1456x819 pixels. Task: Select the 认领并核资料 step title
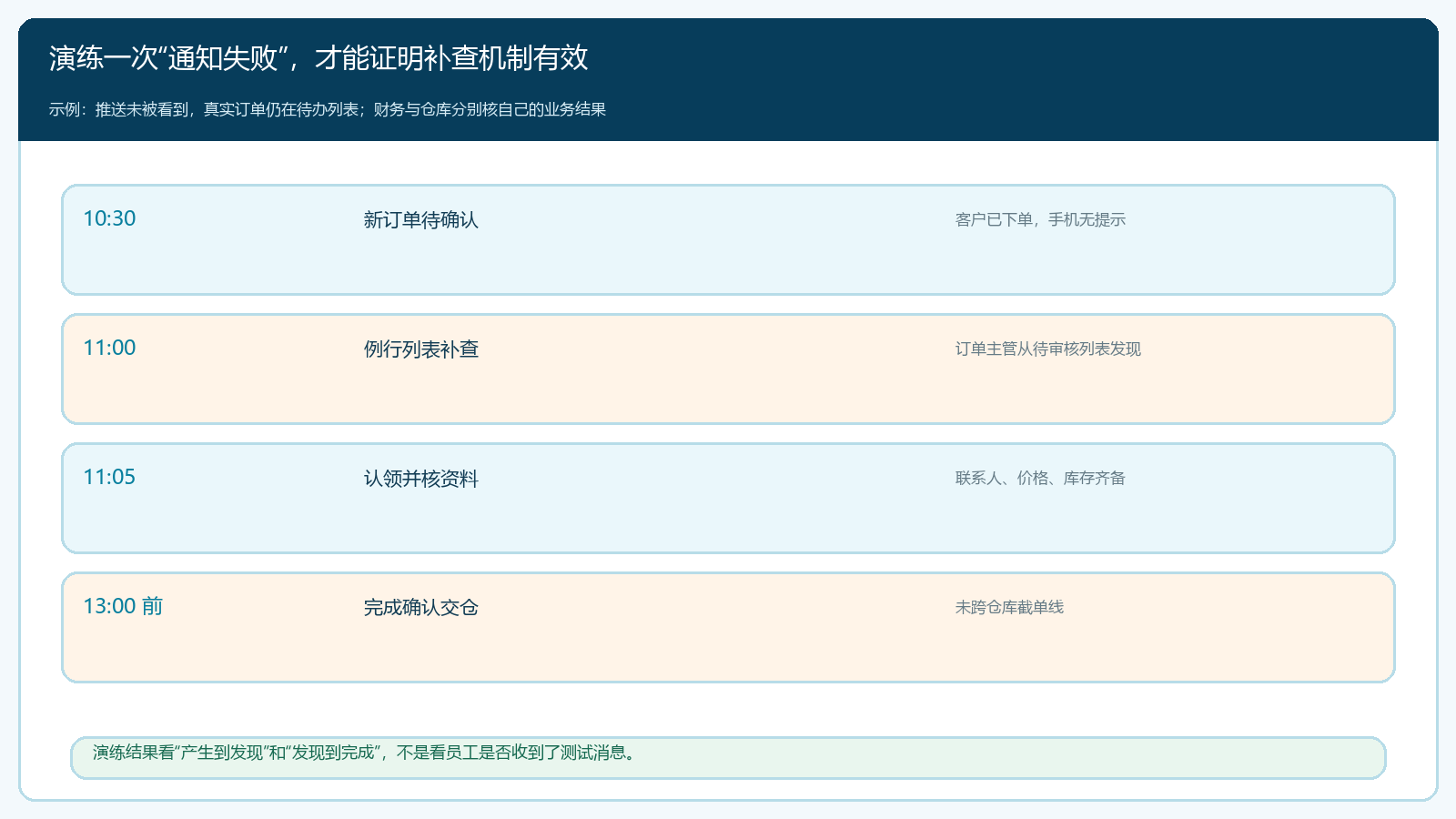pos(420,478)
